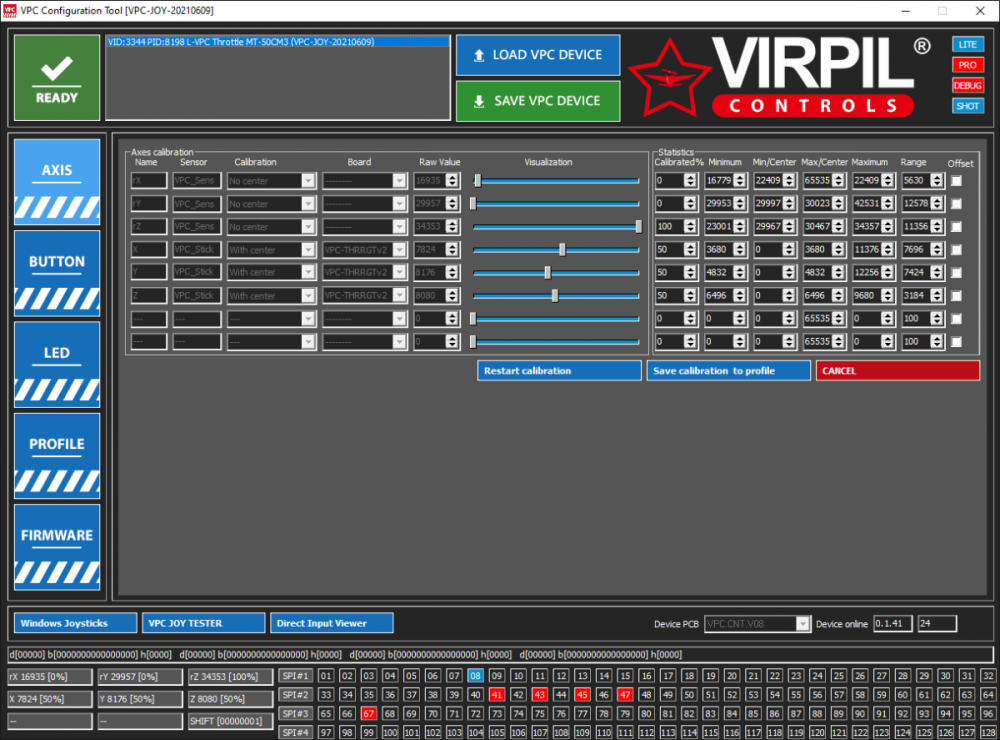This screenshot has width=1000, height=740.
Task: Cancel the calibration
Action: pyautogui.click(x=897, y=371)
